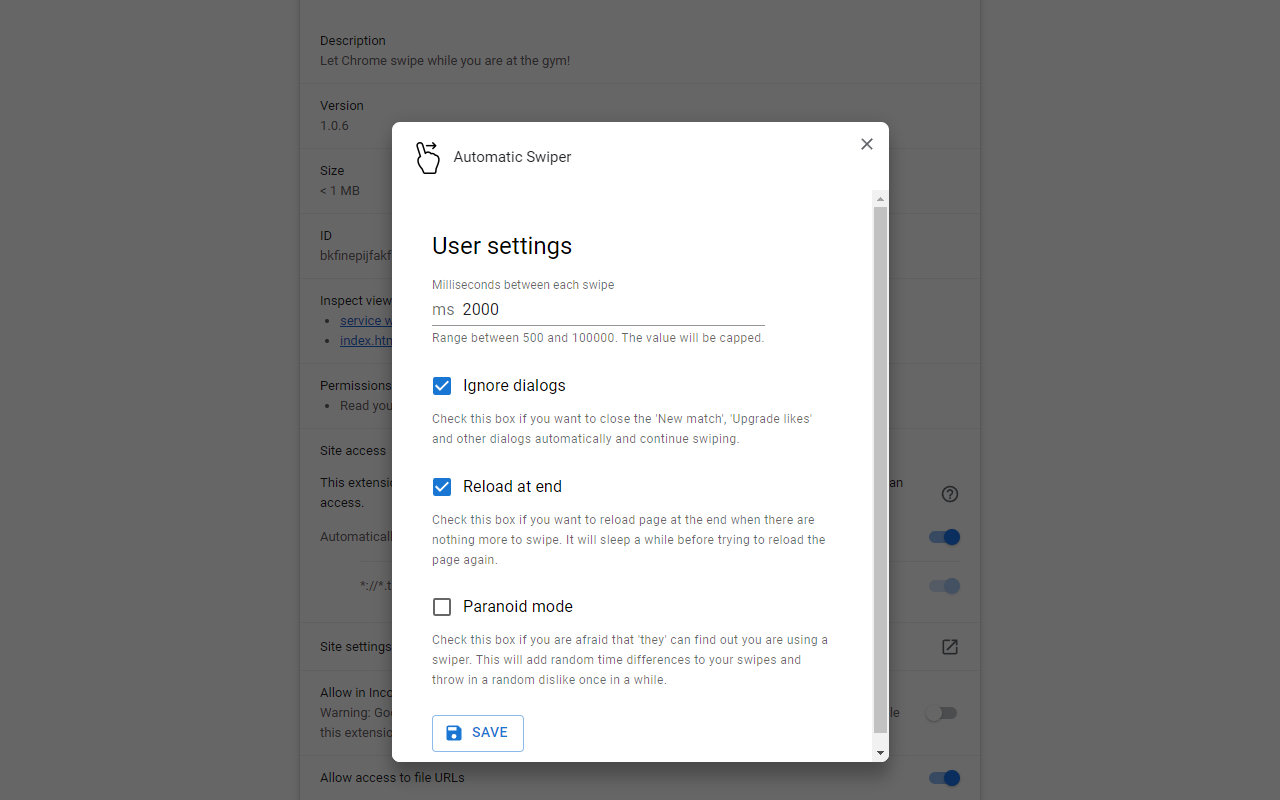Image resolution: width=1280 pixels, height=800 pixels.
Task: Click the dialog's vertical scrollbar thumb
Action: (880, 470)
